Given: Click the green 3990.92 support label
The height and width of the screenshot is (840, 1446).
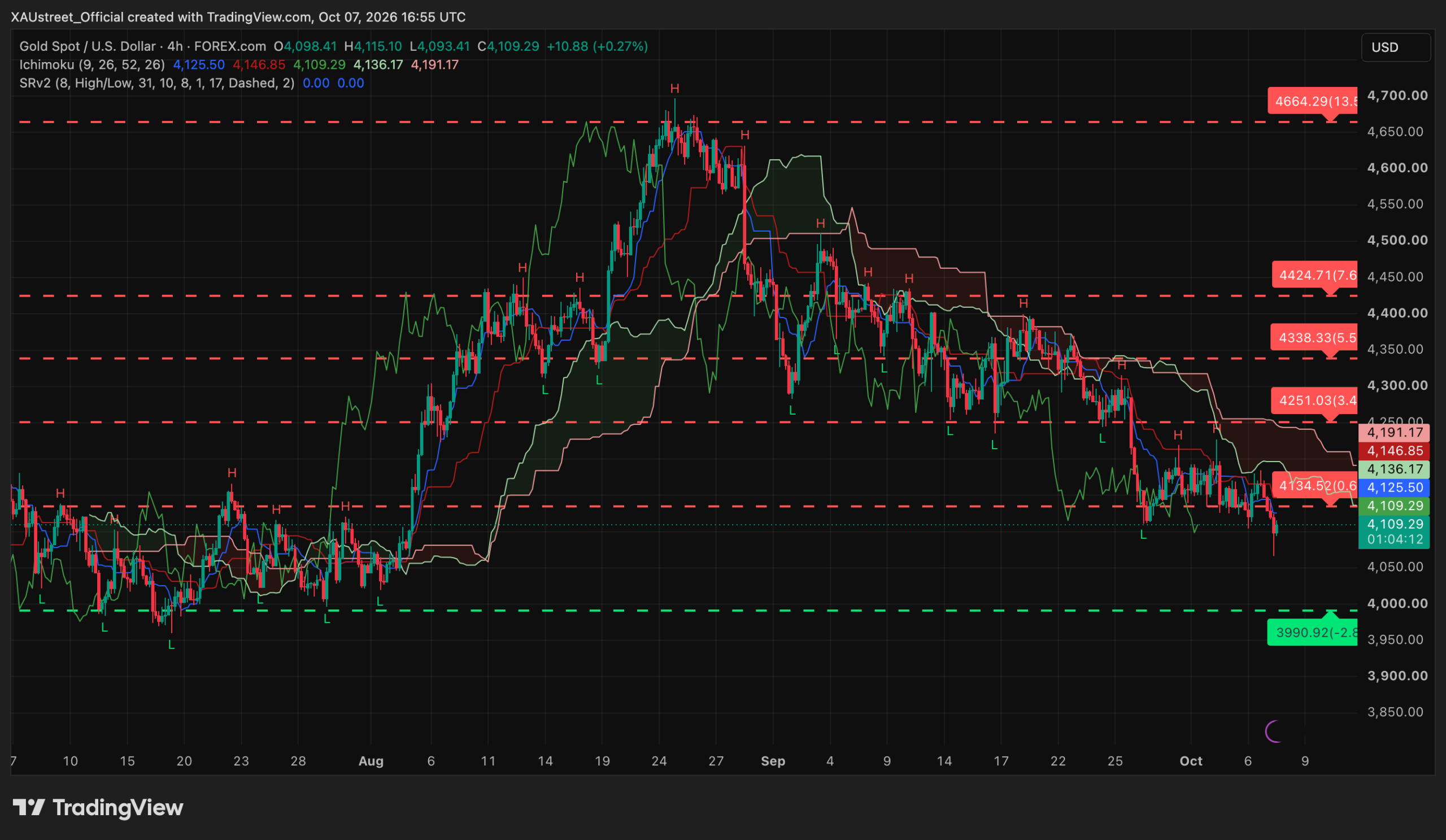Looking at the screenshot, I should point(1312,632).
